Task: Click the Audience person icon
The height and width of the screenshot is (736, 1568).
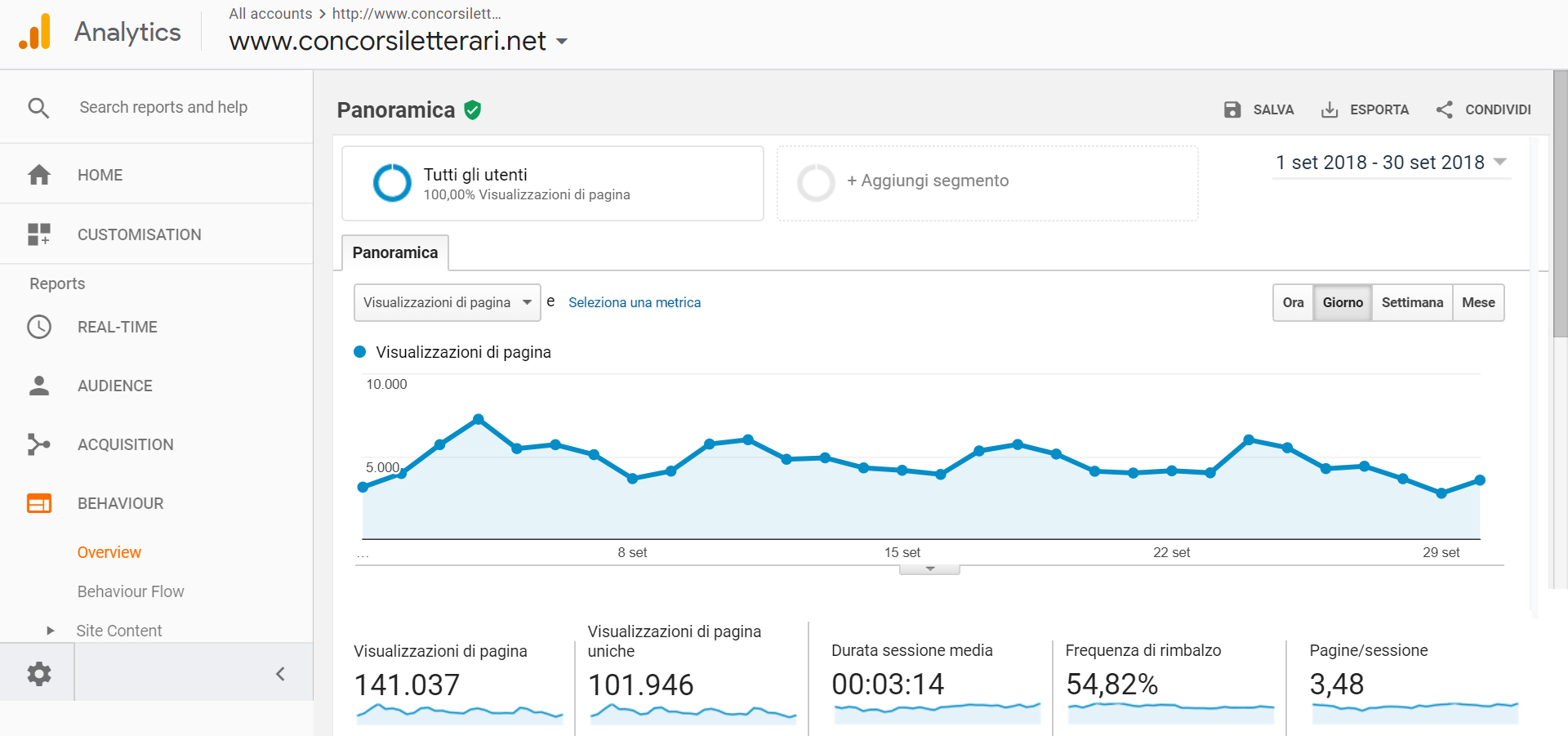Action: [x=38, y=386]
